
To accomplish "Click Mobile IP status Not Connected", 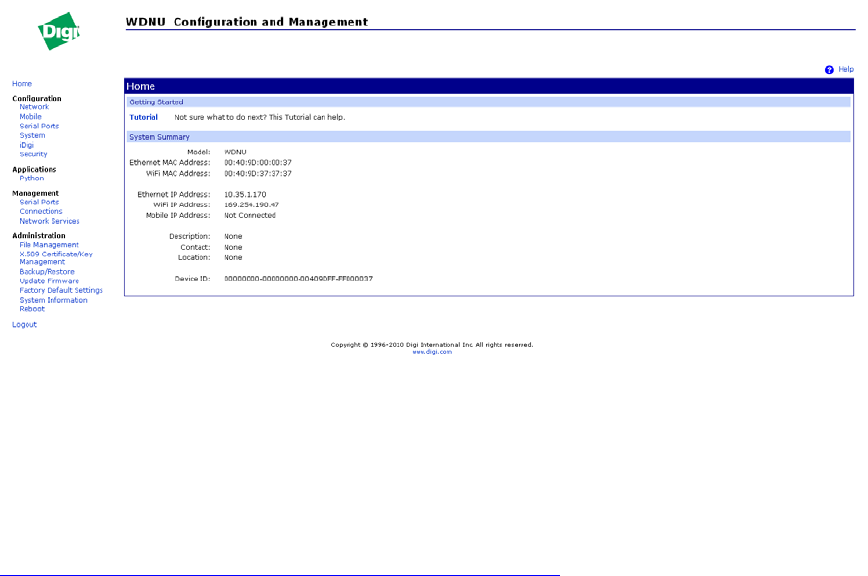I will 250,216.
